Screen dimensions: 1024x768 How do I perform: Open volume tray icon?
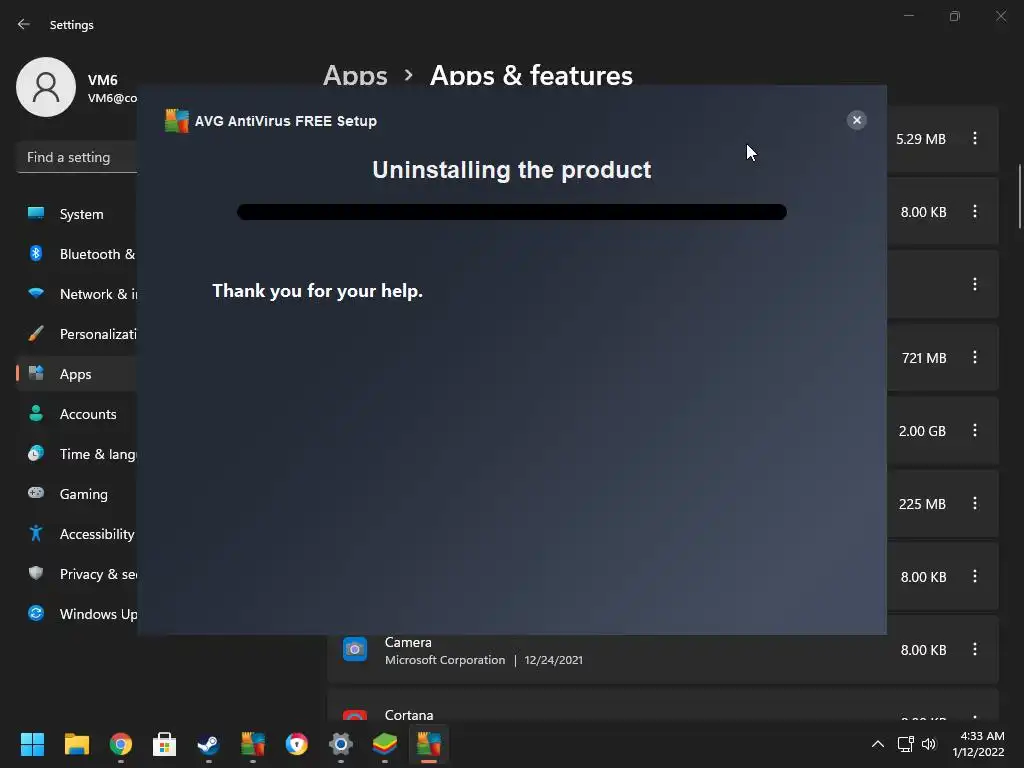coord(929,744)
